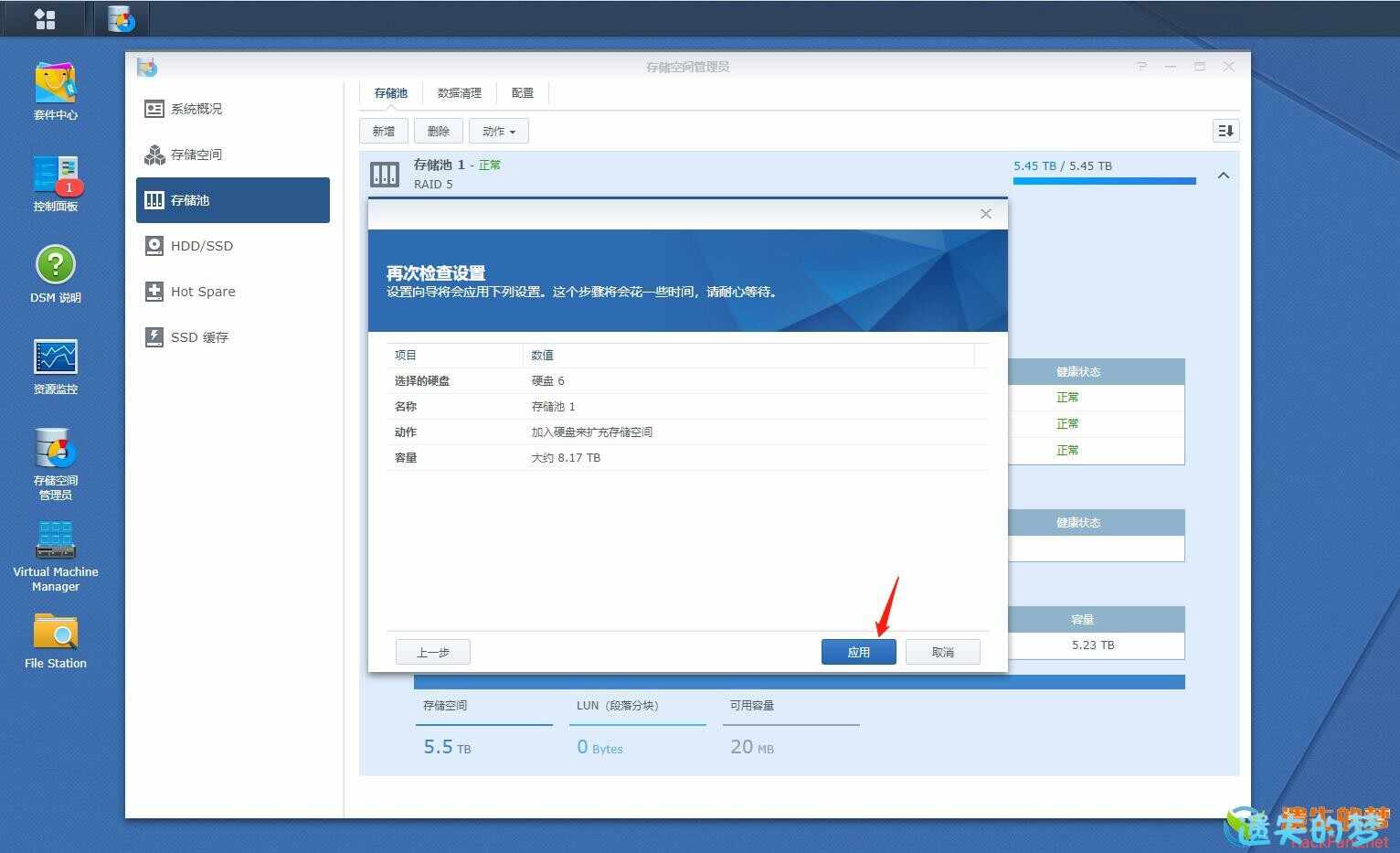The image size is (1400, 853).
Task: Click the 应用 apply button
Action: (x=858, y=652)
